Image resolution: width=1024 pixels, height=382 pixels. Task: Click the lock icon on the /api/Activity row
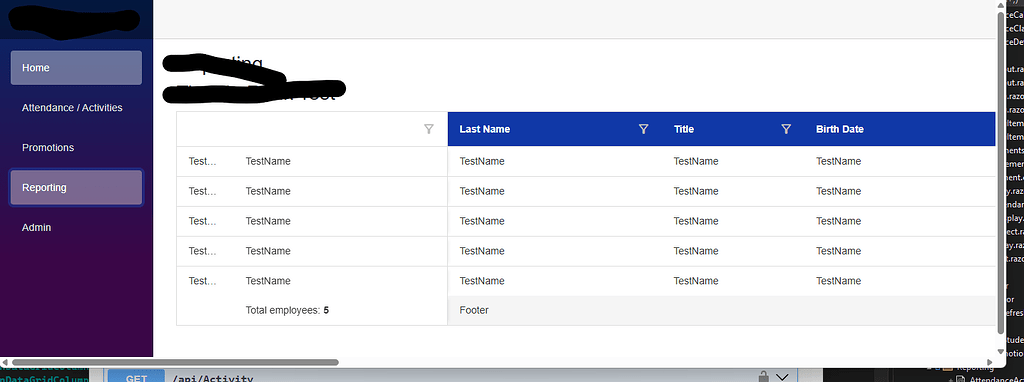pyautogui.click(x=763, y=377)
